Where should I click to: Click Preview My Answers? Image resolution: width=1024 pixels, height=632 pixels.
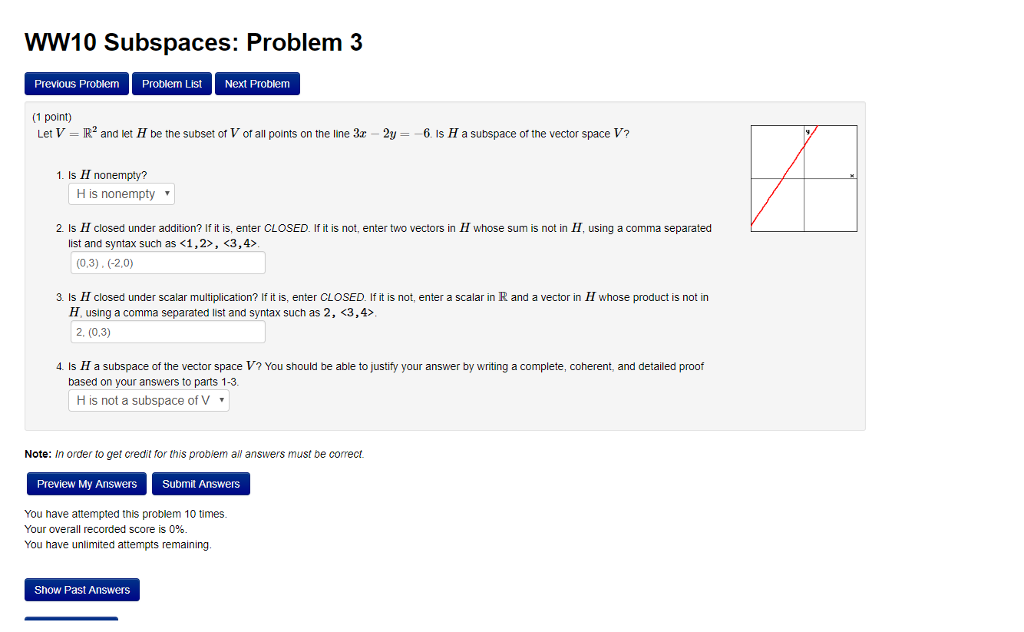tap(86, 483)
